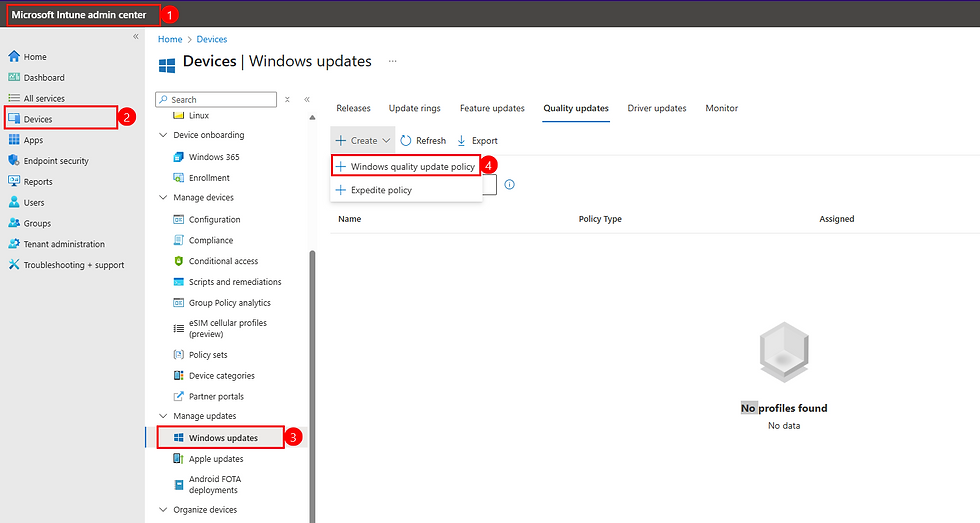Click Troubleshooting + support icon
The image size is (980, 523).
tap(14, 264)
